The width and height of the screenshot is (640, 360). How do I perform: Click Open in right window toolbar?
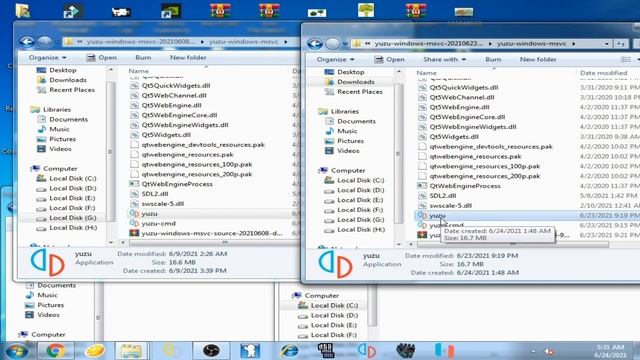(389, 60)
